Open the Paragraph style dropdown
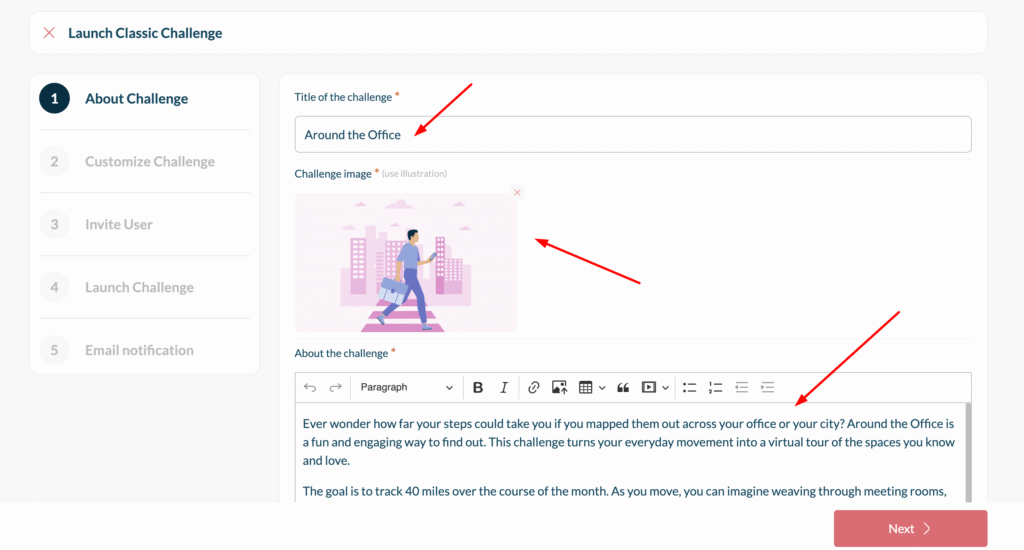Image resolution: width=1024 pixels, height=550 pixels. click(x=407, y=387)
